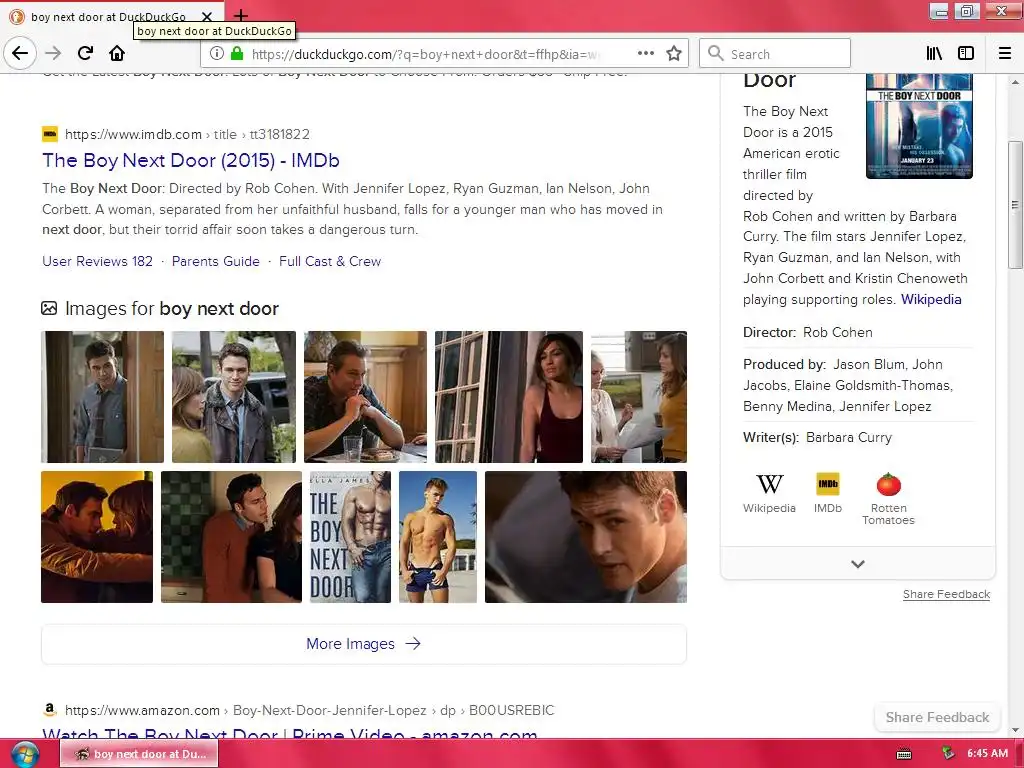Screen dimensions: 1024x768
Task: Click the 6:45 AM taskbar clock
Action: (x=987, y=753)
